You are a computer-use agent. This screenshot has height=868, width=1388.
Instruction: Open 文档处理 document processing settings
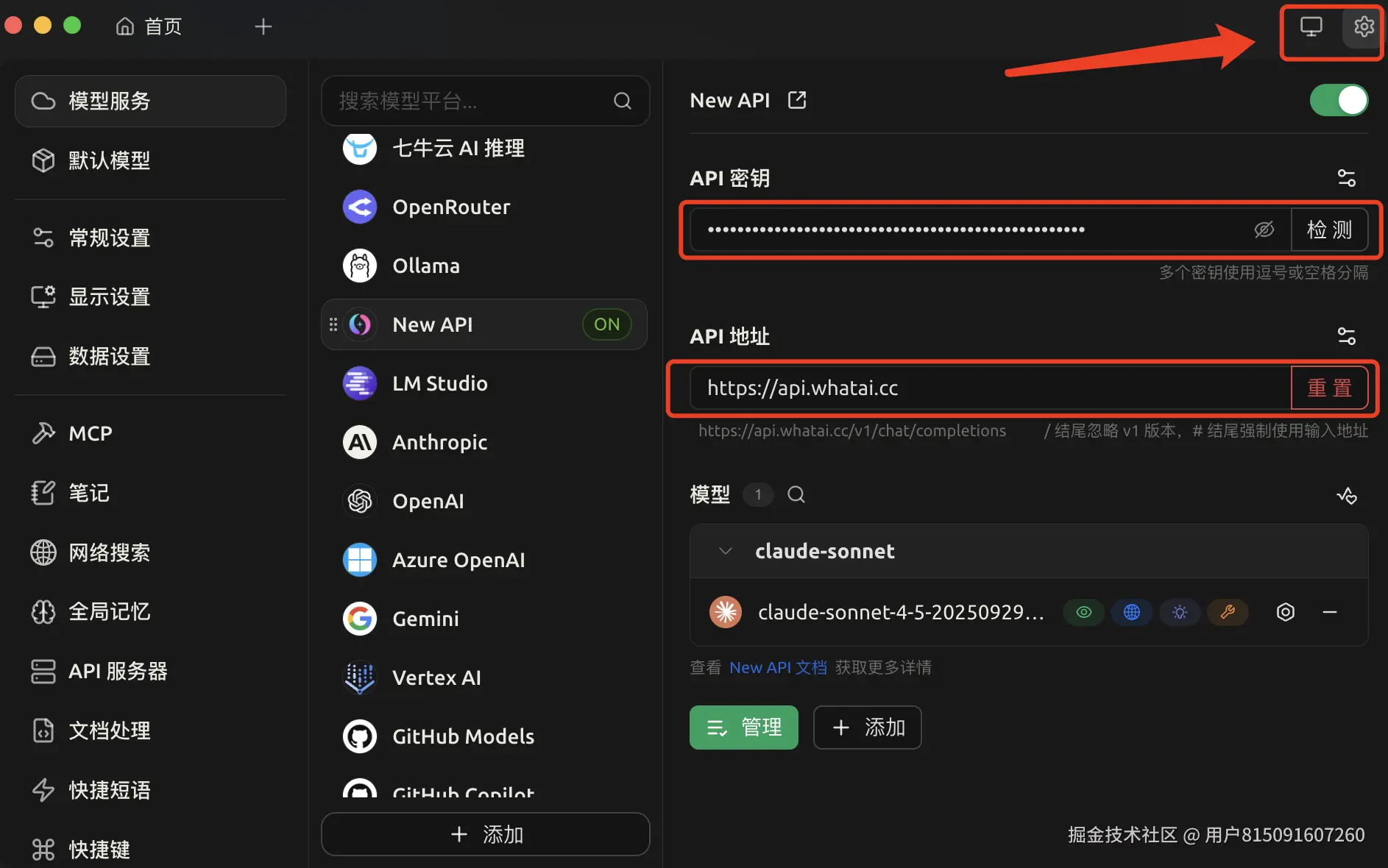click(x=109, y=730)
